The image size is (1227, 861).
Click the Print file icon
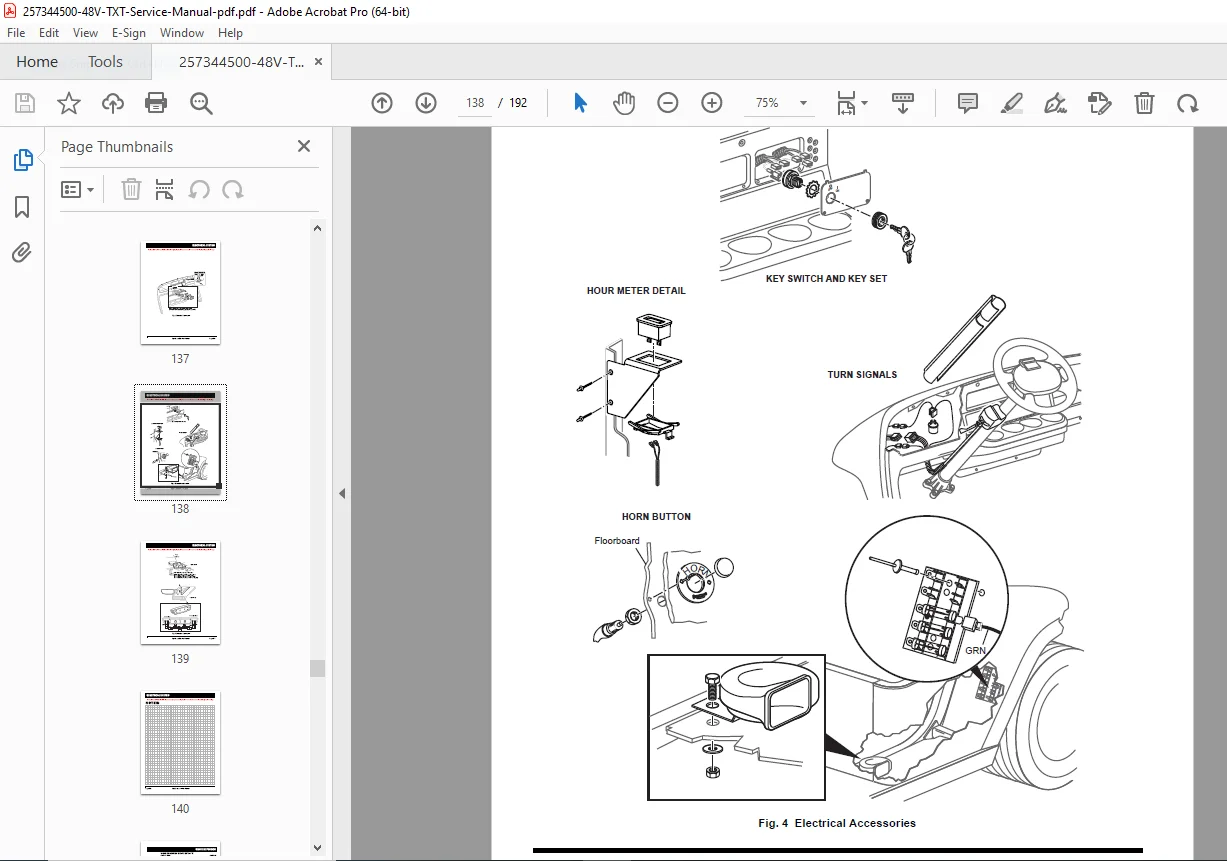tap(156, 103)
